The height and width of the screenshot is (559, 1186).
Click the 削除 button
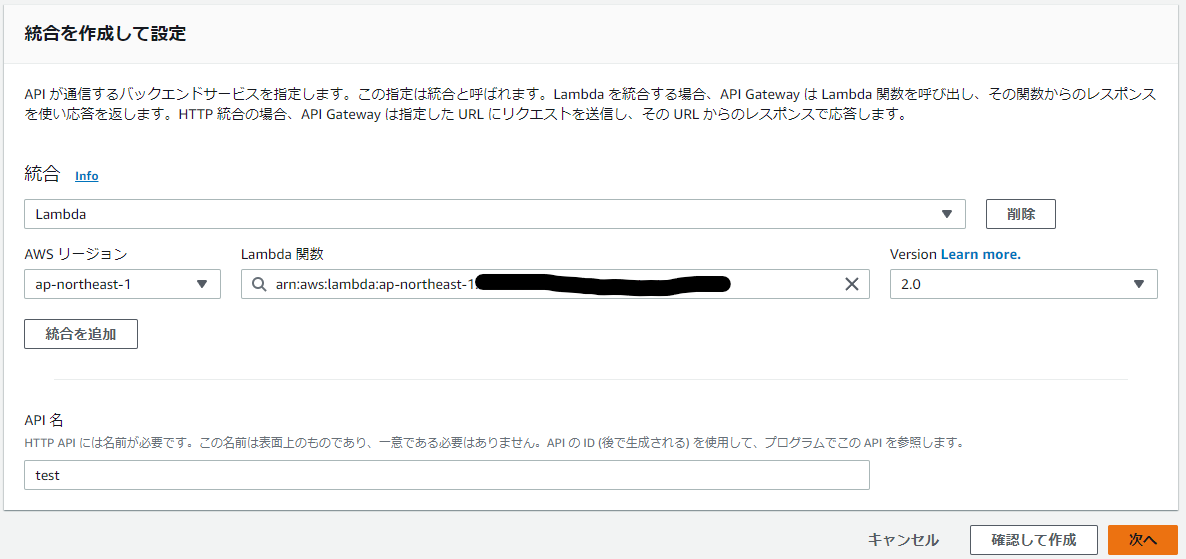coord(1020,214)
